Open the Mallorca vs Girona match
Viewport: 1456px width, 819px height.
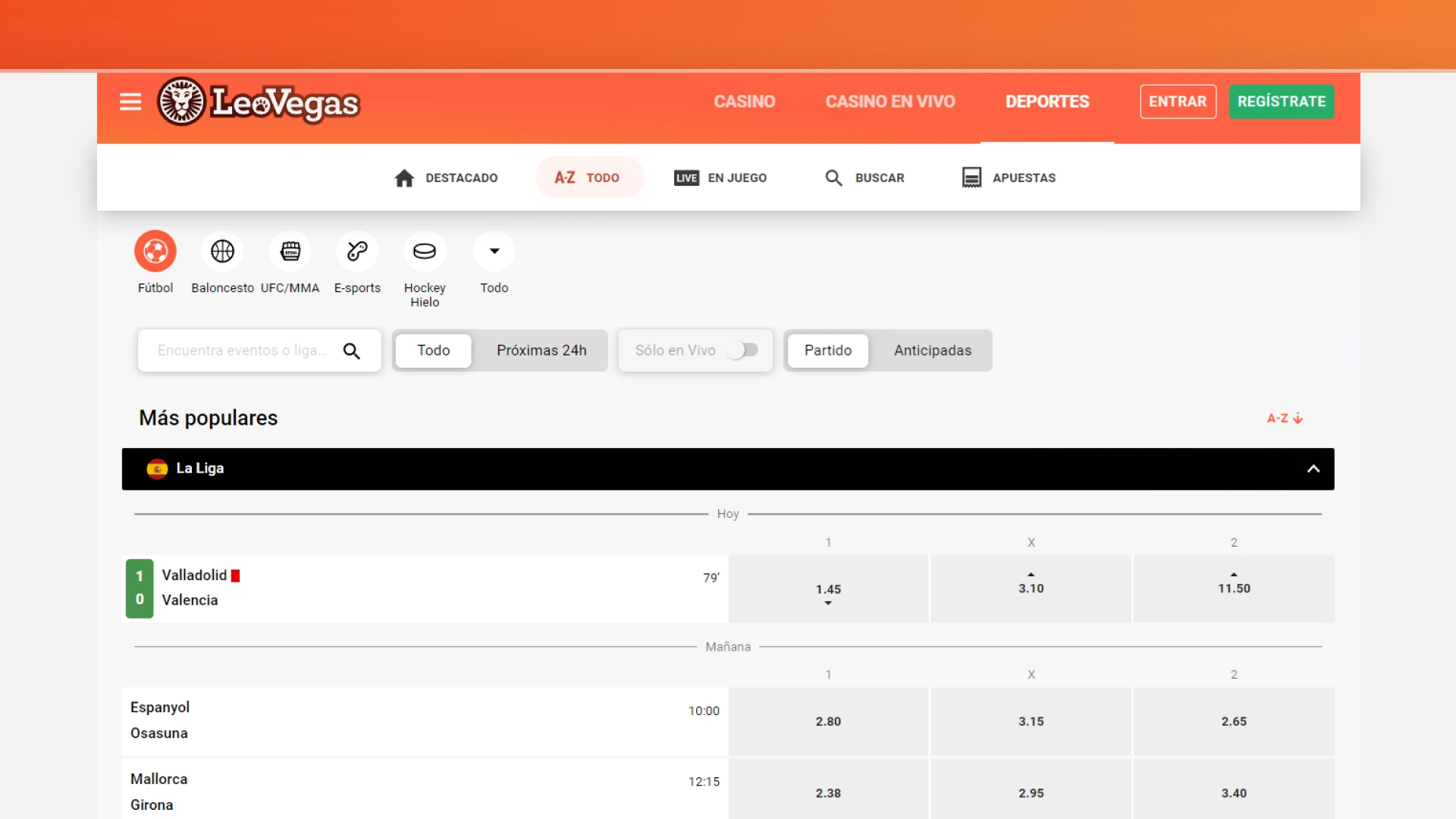pyautogui.click(x=425, y=789)
